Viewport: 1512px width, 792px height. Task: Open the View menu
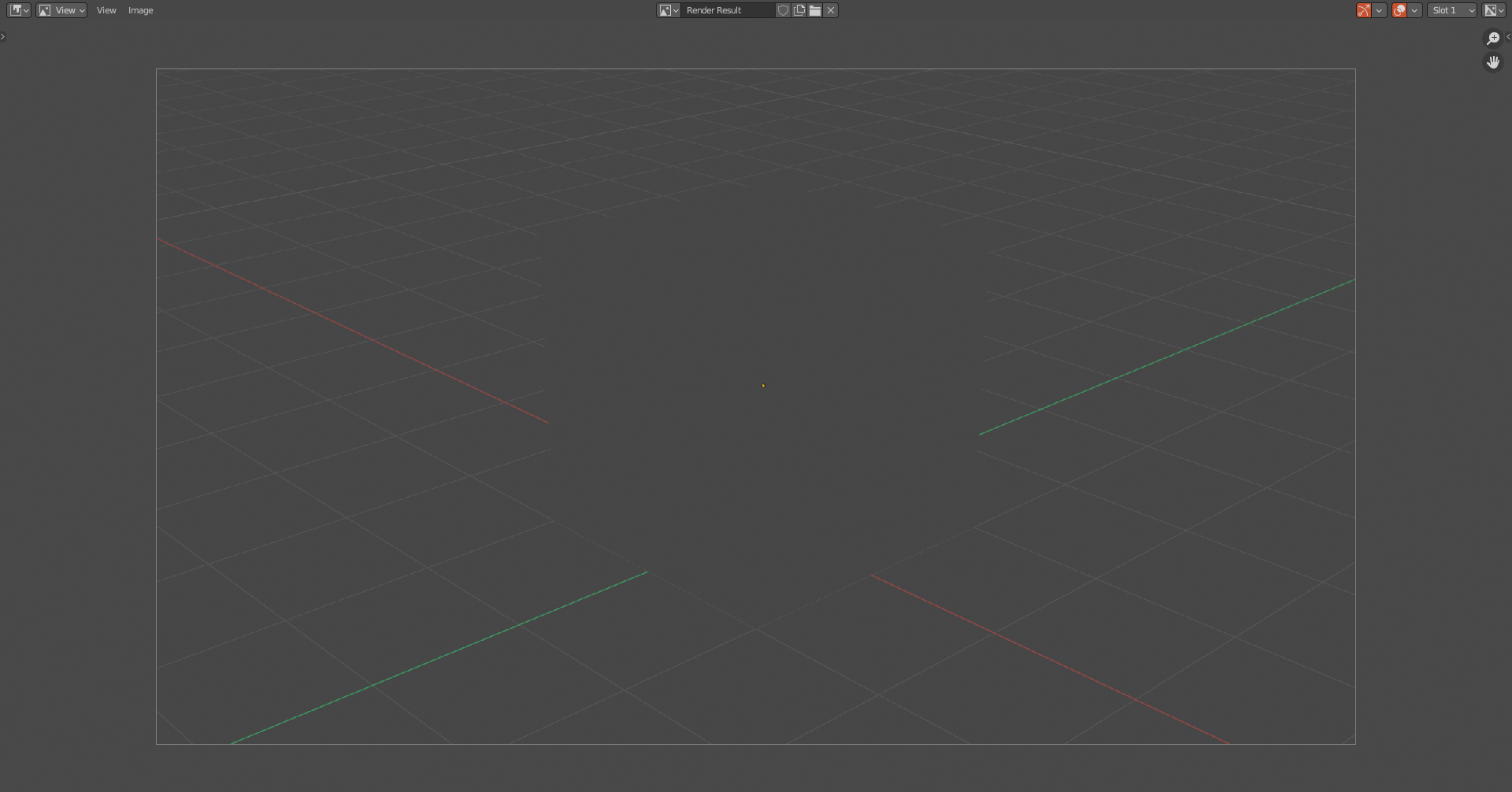[106, 10]
